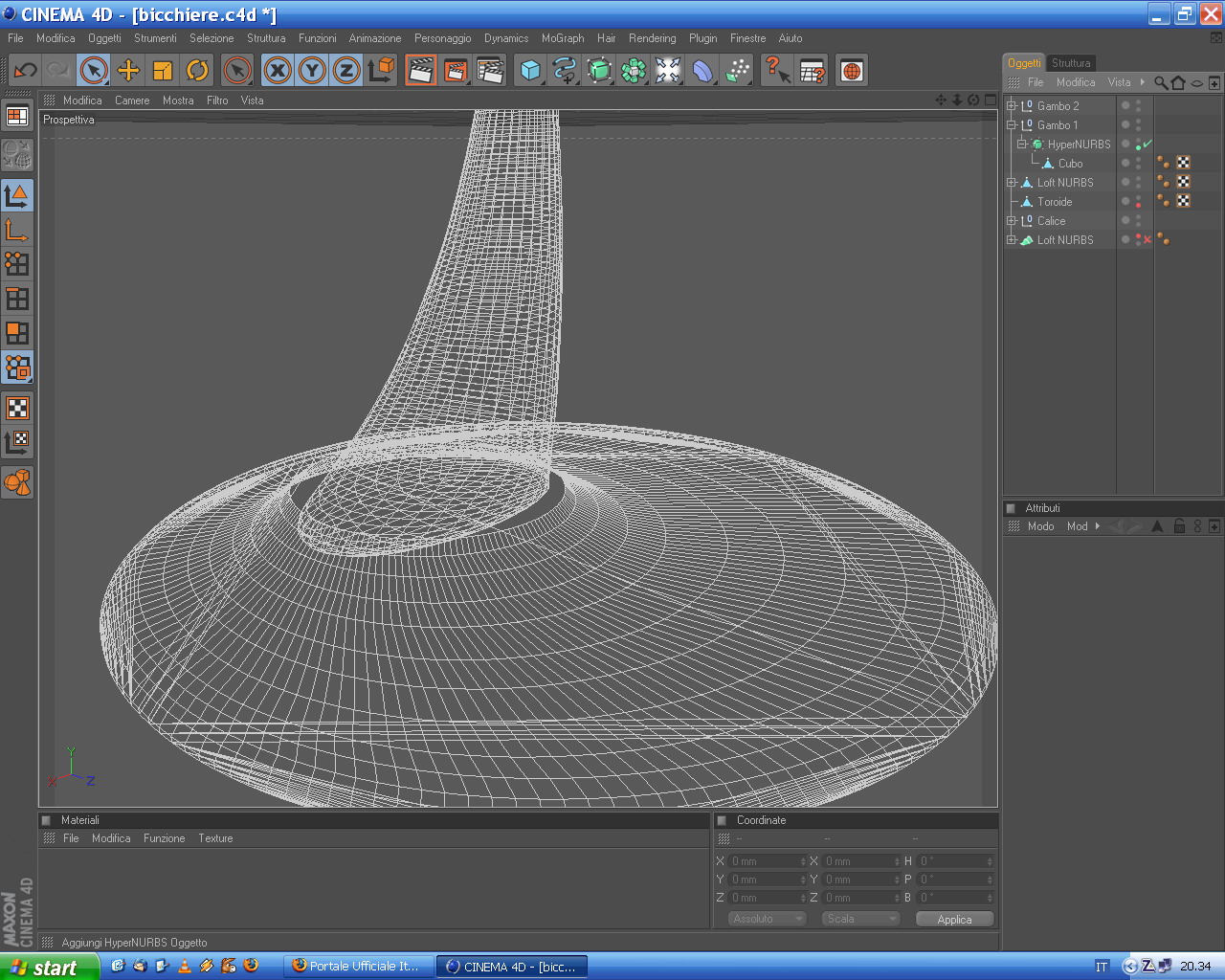Select the Rotate tool
Viewport: 1225px width, 980px height.
coord(197,70)
